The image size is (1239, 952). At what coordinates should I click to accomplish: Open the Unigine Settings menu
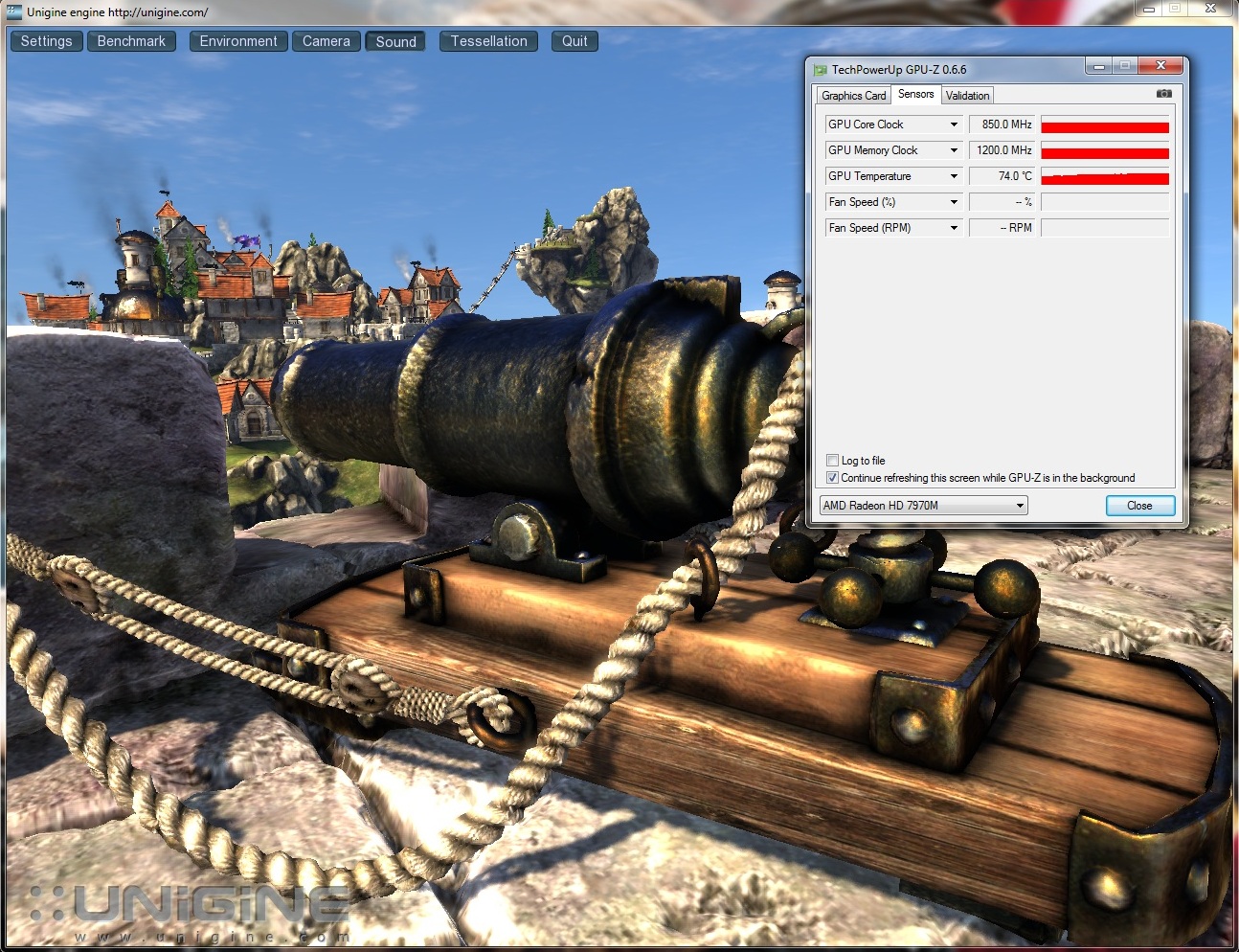pyautogui.click(x=46, y=41)
